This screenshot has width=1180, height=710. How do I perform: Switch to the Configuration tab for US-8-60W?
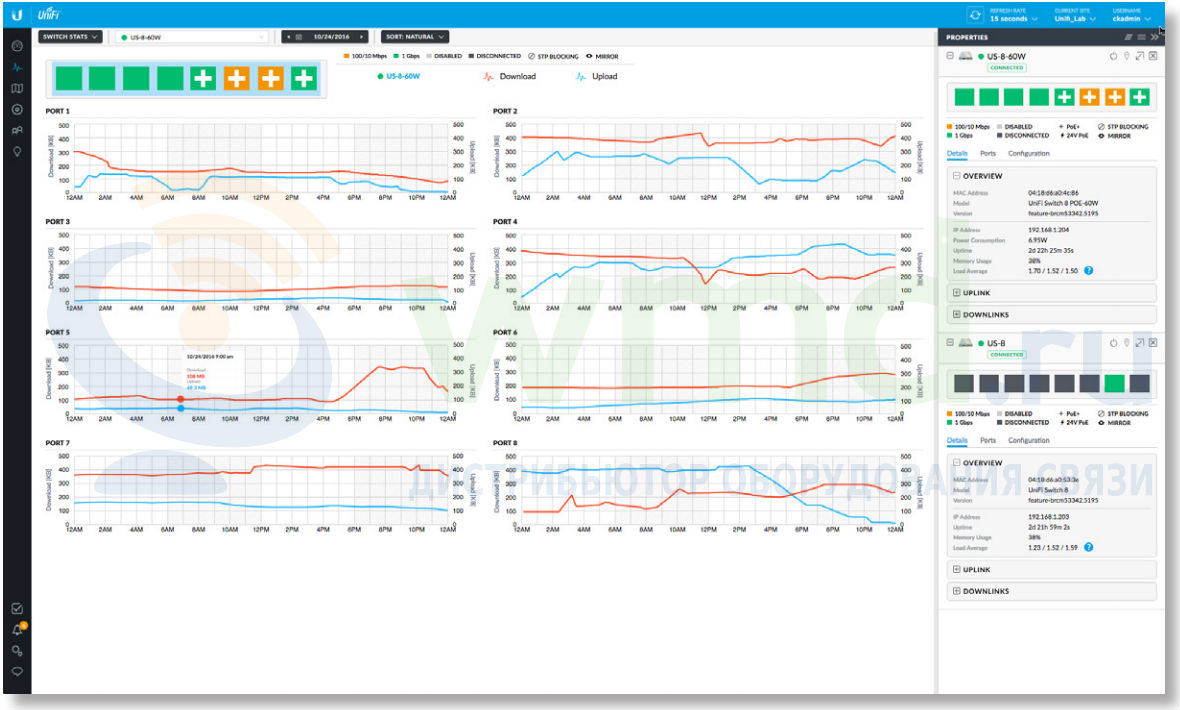point(1029,154)
